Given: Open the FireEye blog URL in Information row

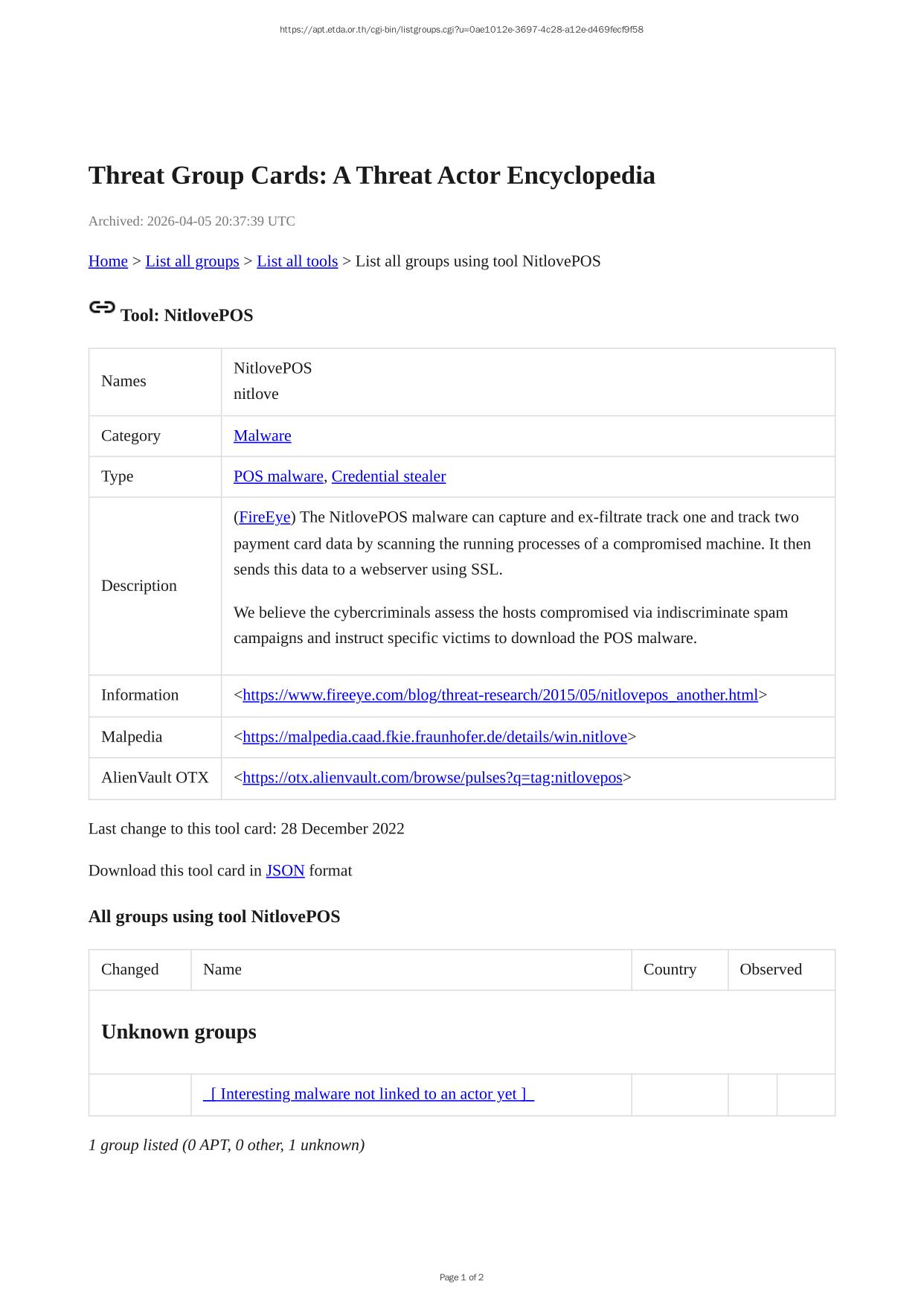Looking at the screenshot, I should [500, 695].
